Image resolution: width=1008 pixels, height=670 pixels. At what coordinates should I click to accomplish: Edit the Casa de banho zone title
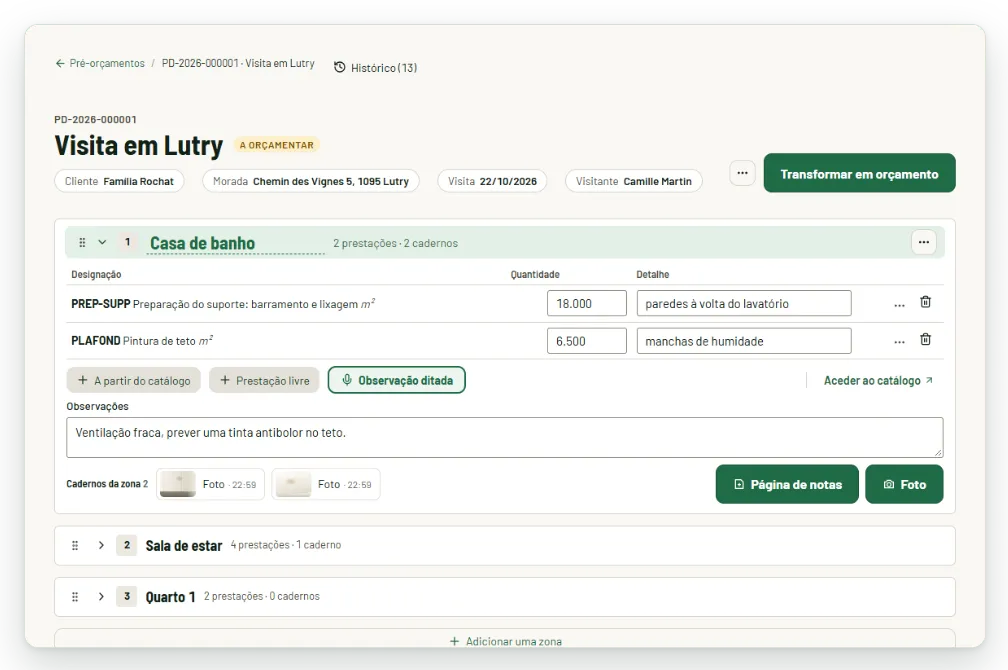click(235, 243)
